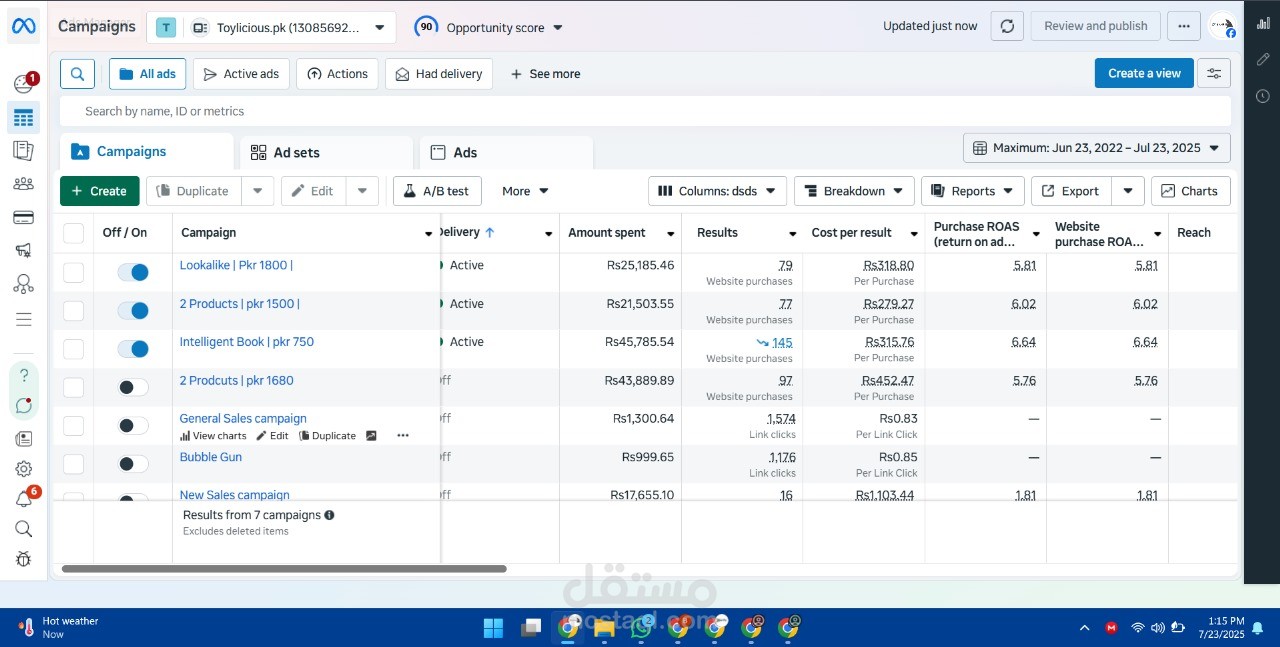Click the Meta logo icon

point(24,27)
